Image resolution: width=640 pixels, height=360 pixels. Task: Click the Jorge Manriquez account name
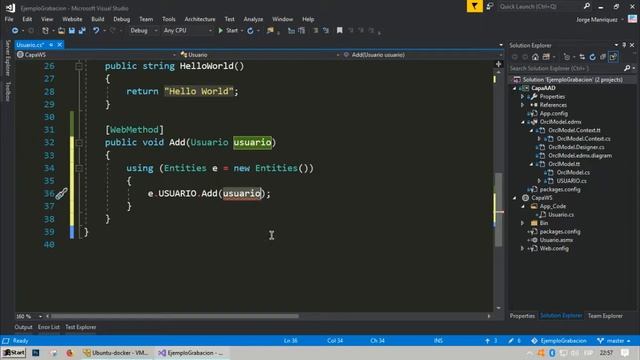click(x=596, y=20)
